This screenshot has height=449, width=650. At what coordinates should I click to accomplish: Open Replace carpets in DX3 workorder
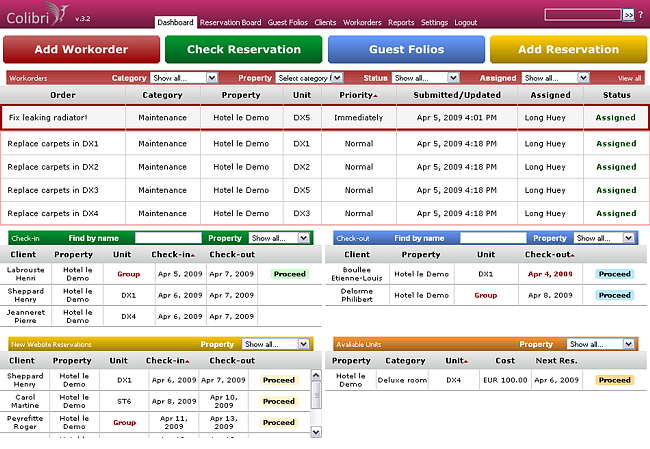pyautogui.click(x=325, y=190)
